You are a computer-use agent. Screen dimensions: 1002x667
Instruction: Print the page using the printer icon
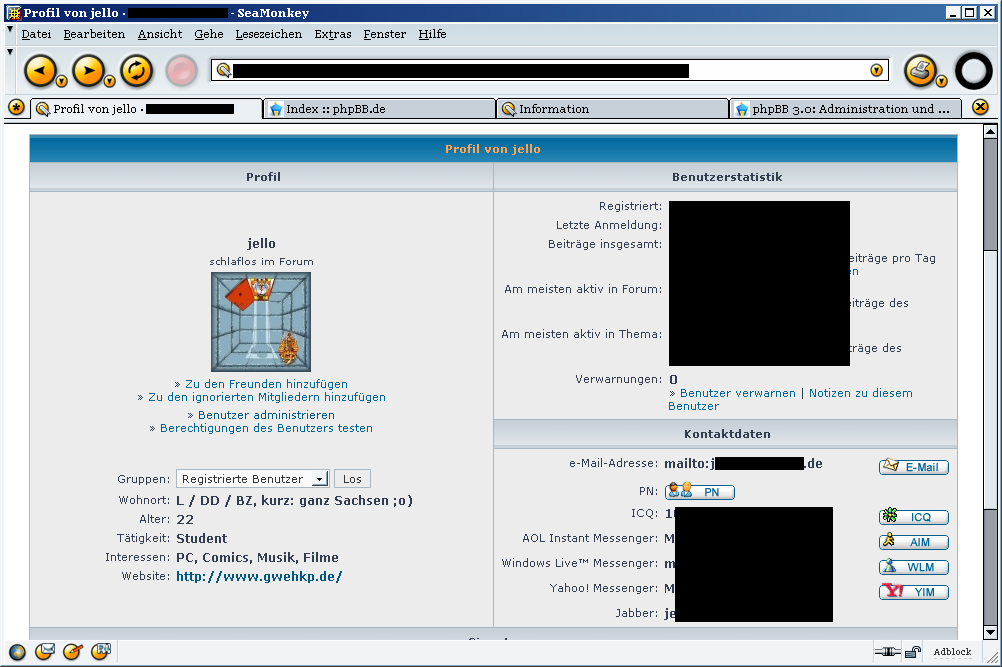pos(920,70)
